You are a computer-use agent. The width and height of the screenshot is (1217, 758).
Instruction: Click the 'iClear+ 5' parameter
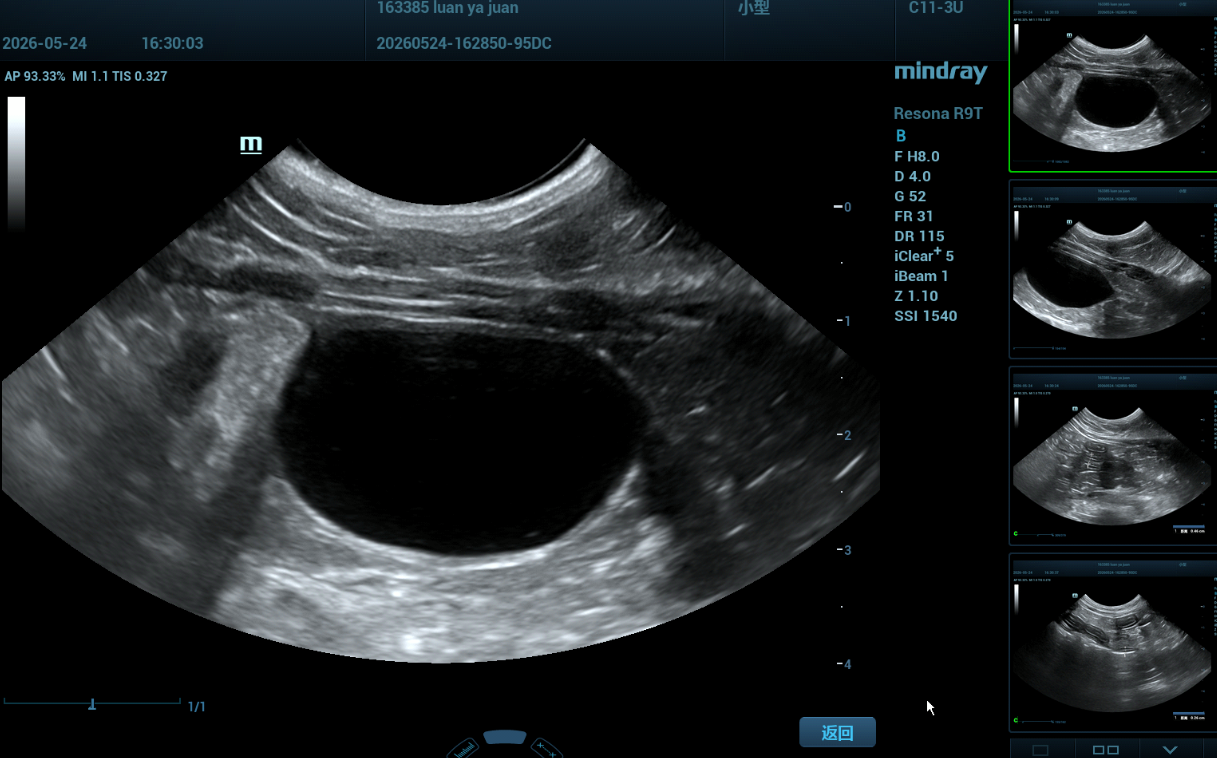[924, 255]
